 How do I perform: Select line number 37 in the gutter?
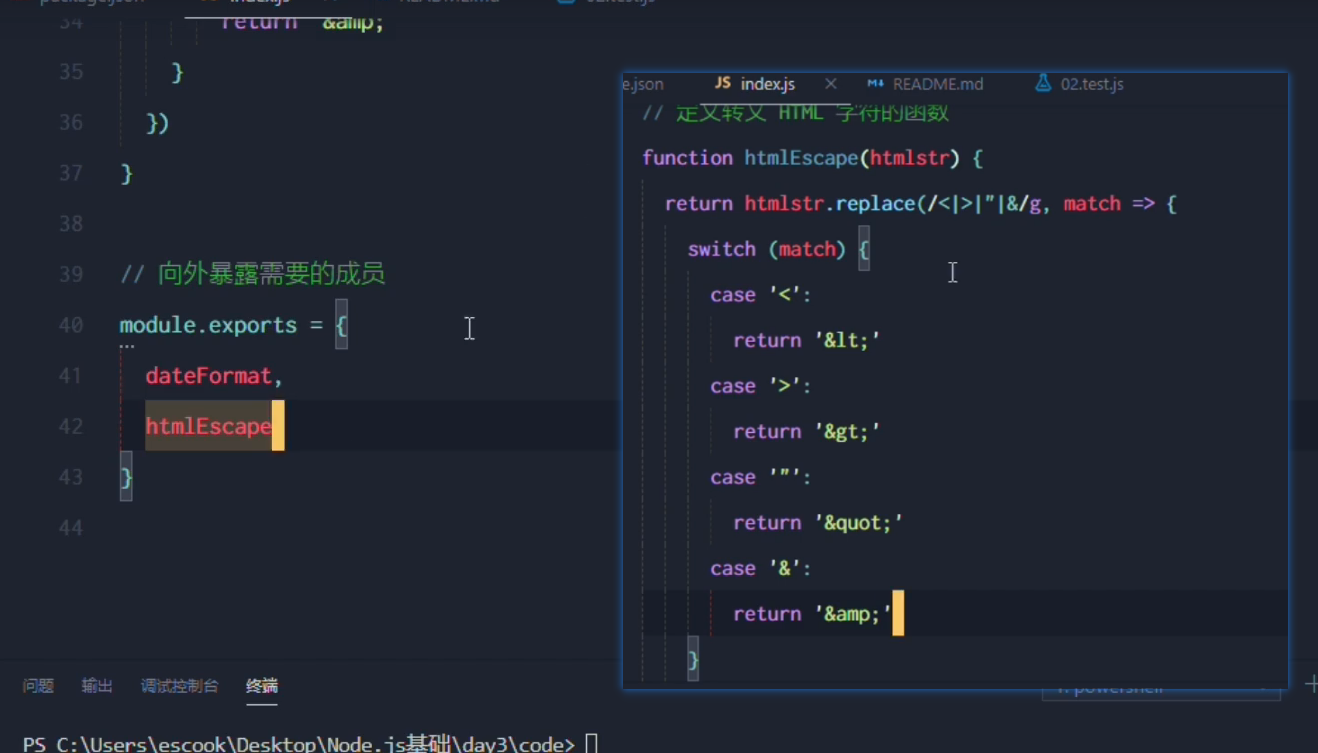click(71, 173)
